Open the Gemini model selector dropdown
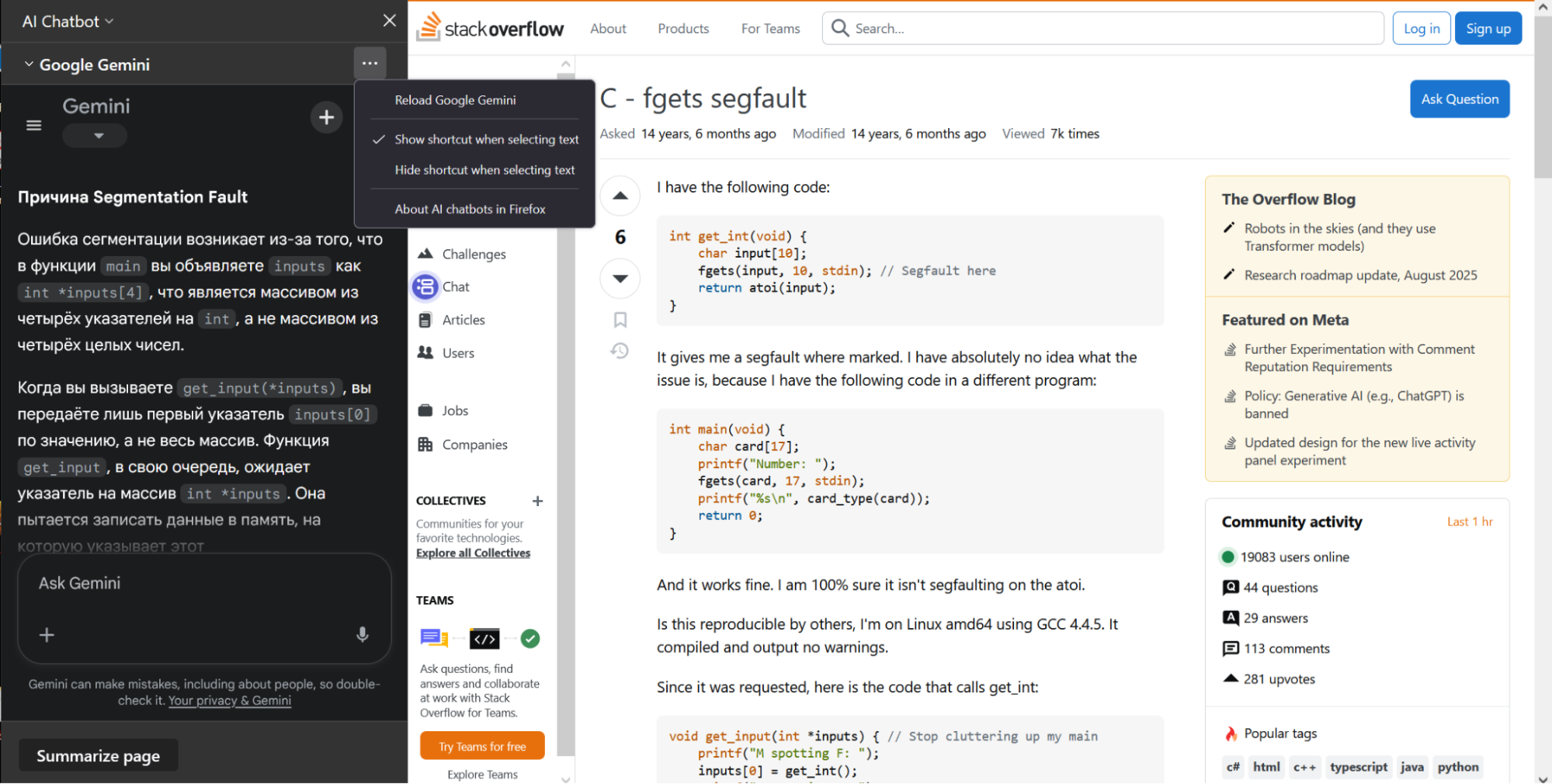The image size is (1552, 784). [x=98, y=136]
